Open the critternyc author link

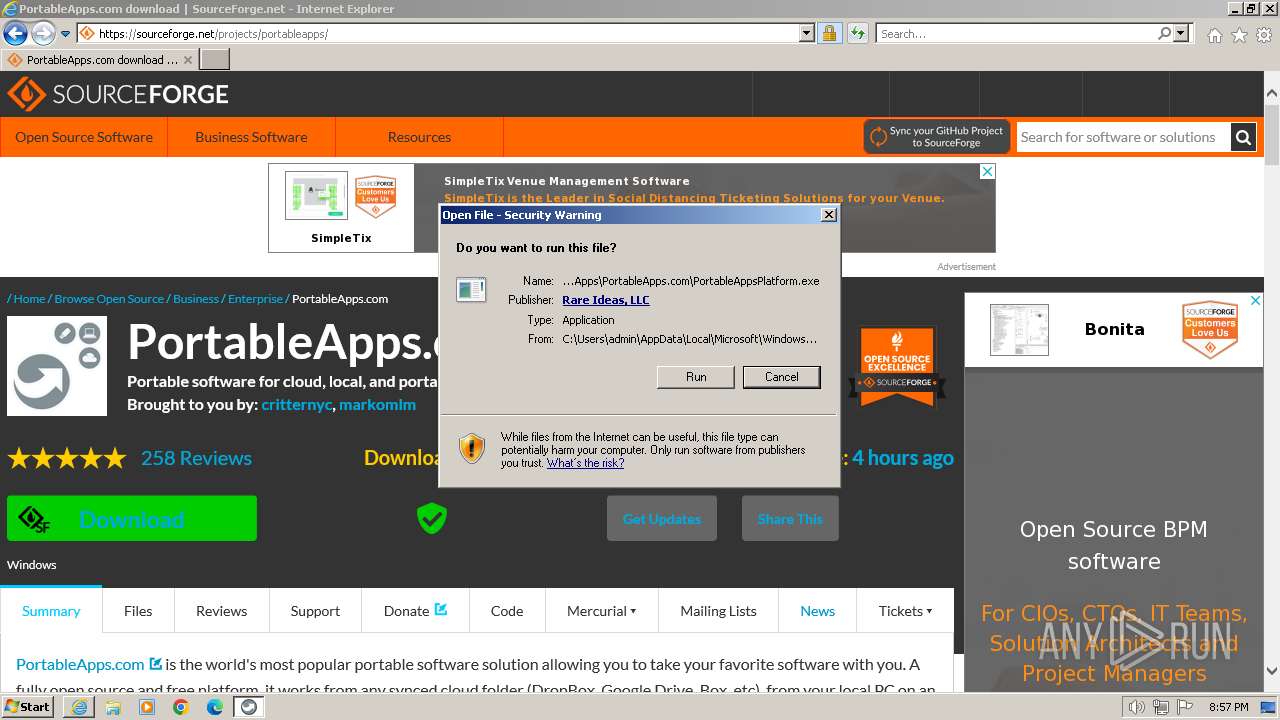(x=296, y=405)
